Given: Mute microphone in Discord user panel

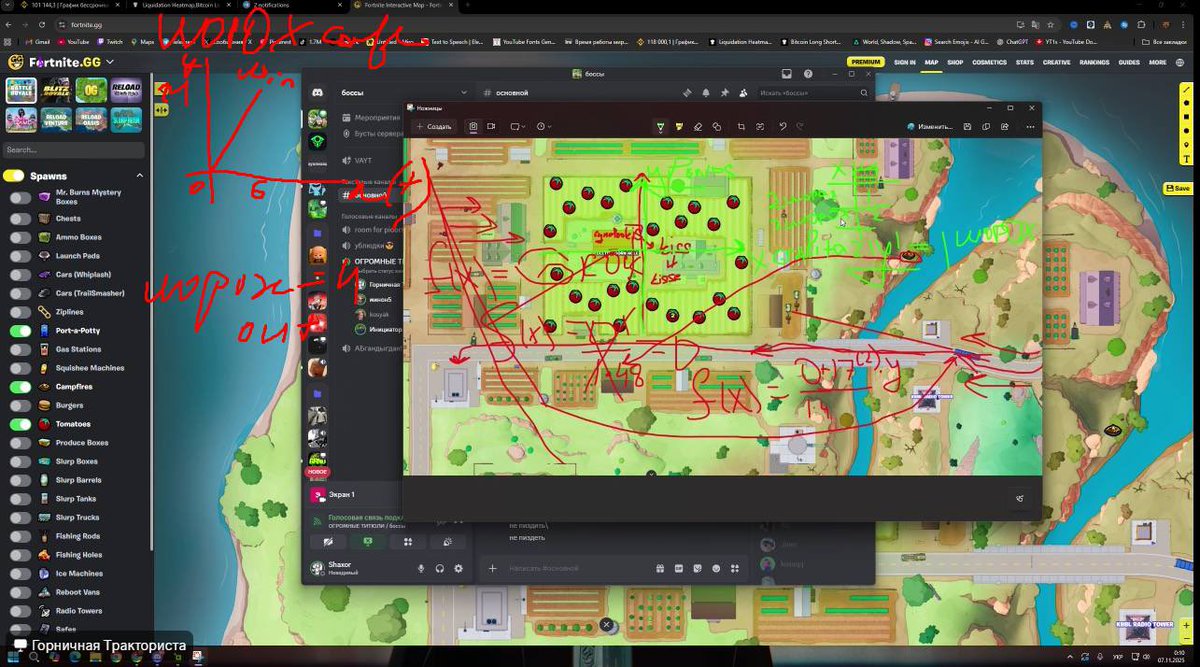Looking at the screenshot, I should [421, 568].
